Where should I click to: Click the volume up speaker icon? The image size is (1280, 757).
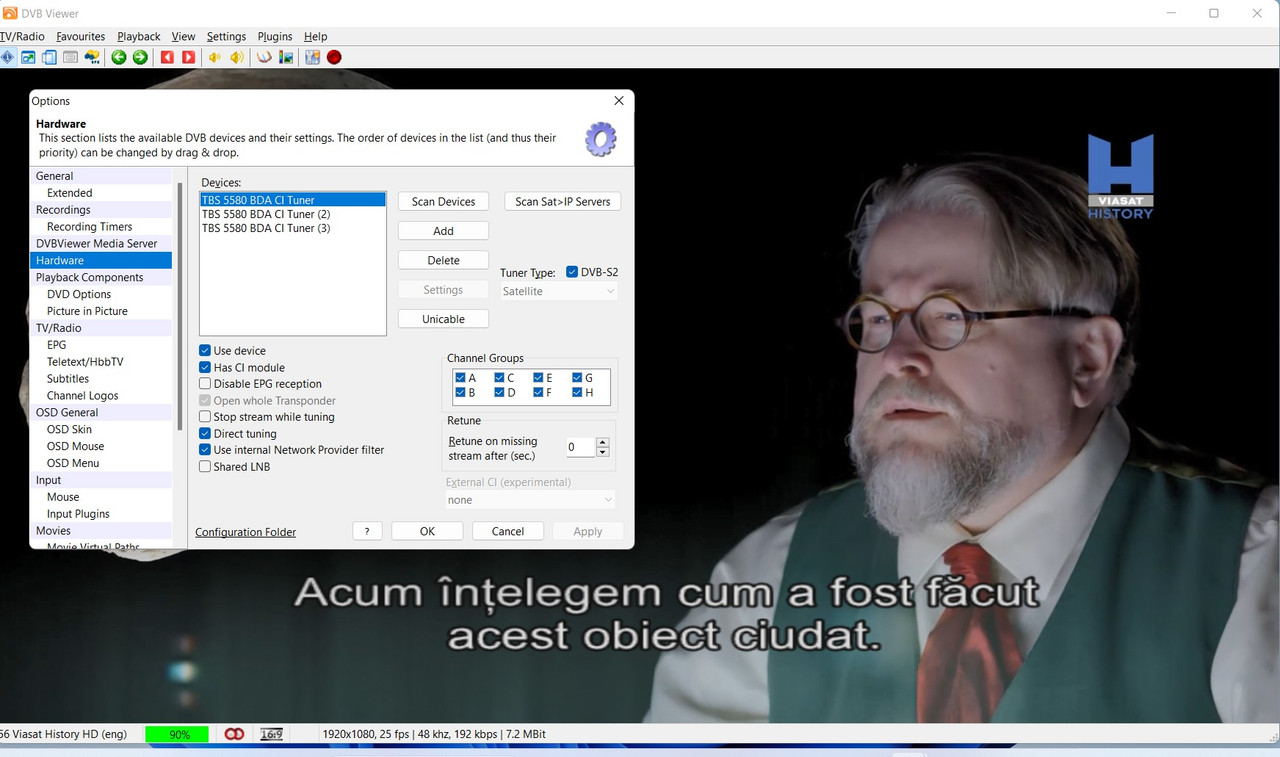(237, 57)
